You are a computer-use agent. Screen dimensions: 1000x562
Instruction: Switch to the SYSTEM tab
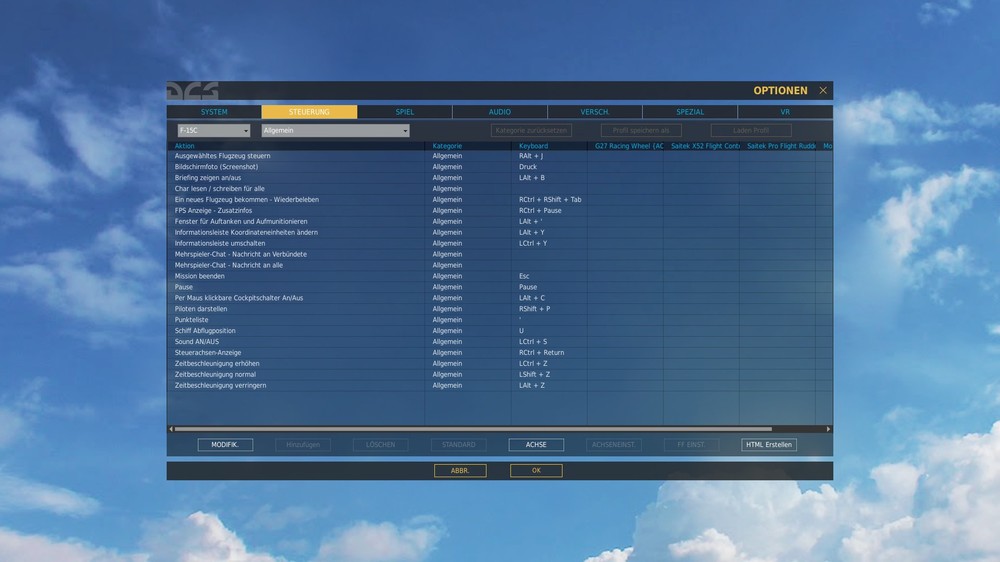pyautogui.click(x=214, y=112)
